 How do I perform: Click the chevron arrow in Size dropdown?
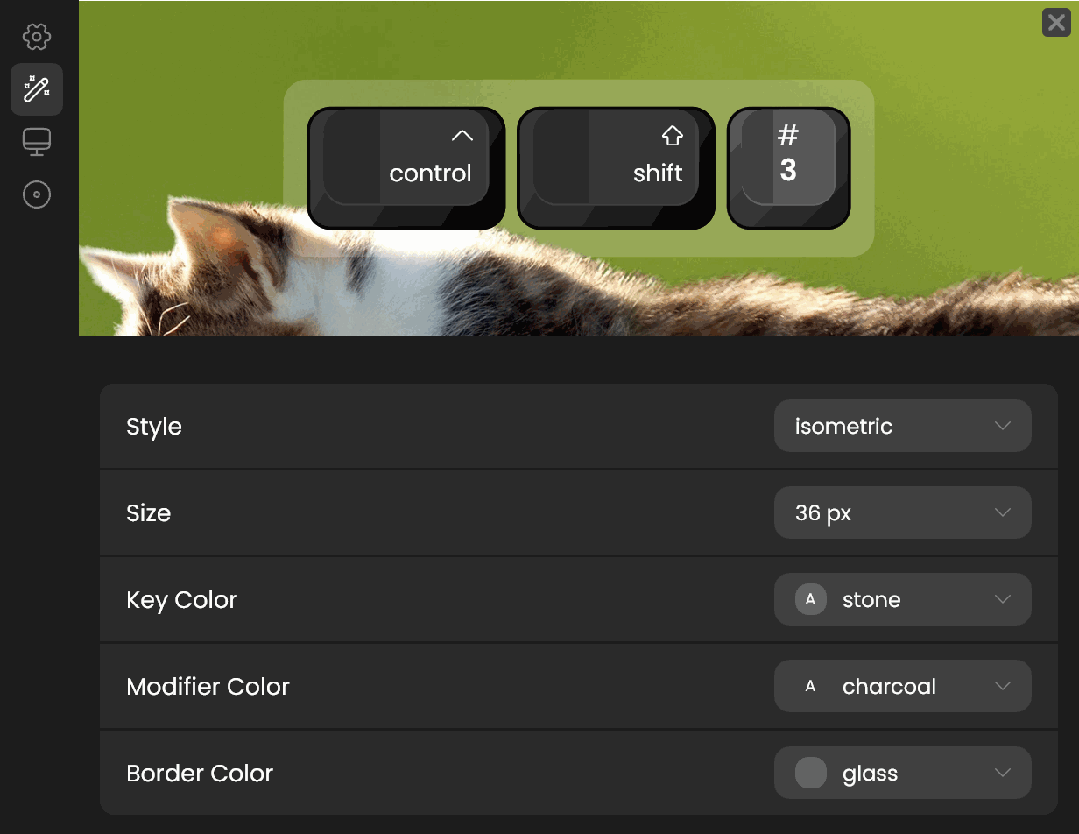pos(1003,513)
